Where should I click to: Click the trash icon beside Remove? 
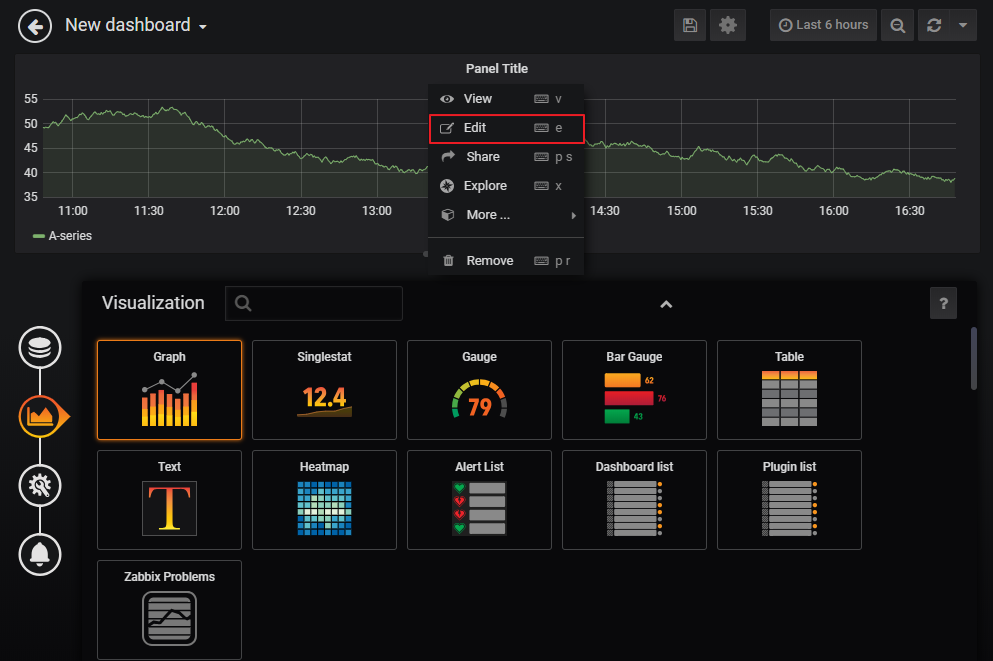click(x=448, y=260)
